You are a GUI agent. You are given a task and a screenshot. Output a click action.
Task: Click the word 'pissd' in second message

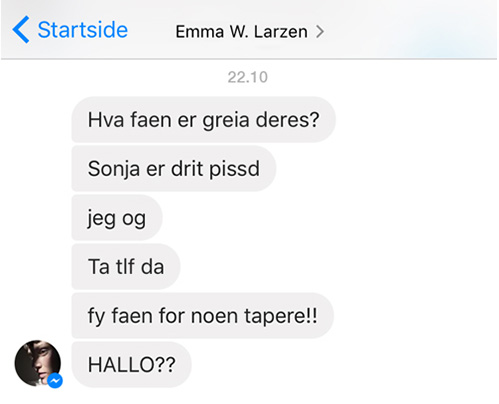click(234, 170)
